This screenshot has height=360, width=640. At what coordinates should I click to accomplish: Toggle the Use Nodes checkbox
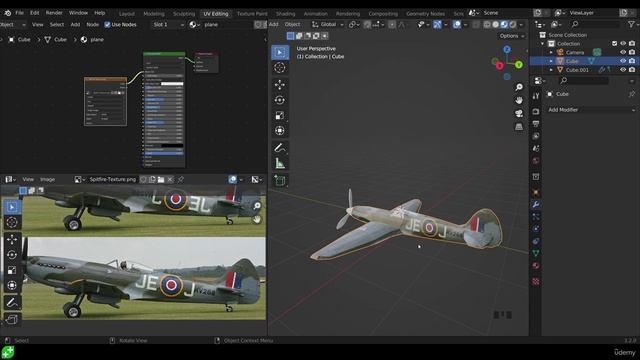(107, 24)
